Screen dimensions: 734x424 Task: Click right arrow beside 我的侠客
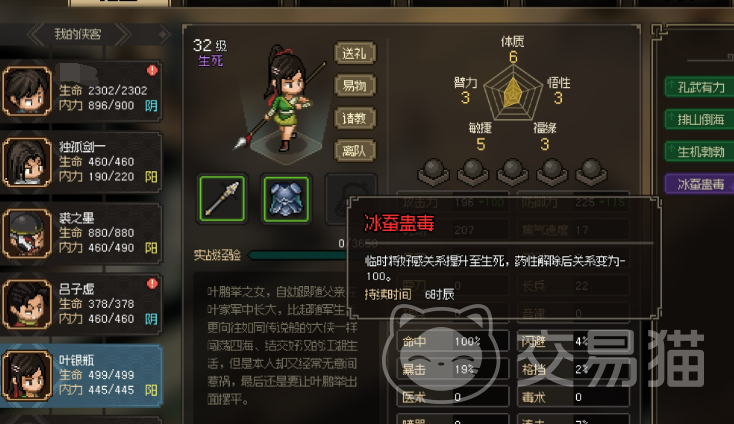click(123, 34)
